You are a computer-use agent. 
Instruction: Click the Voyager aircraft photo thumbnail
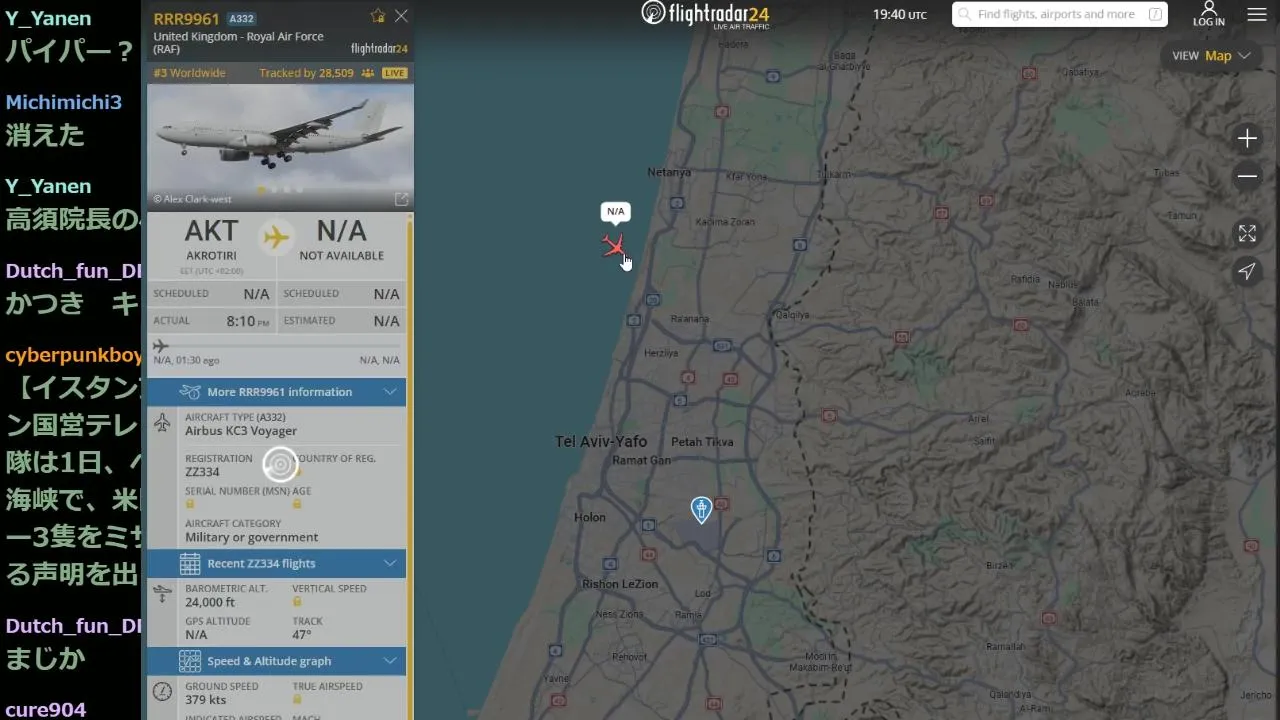(x=280, y=147)
